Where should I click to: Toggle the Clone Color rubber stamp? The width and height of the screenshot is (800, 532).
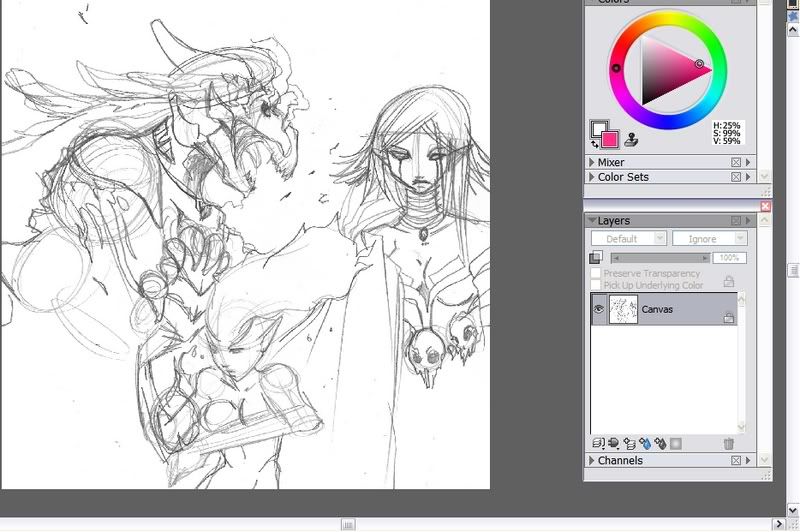[x=631, y=139]
